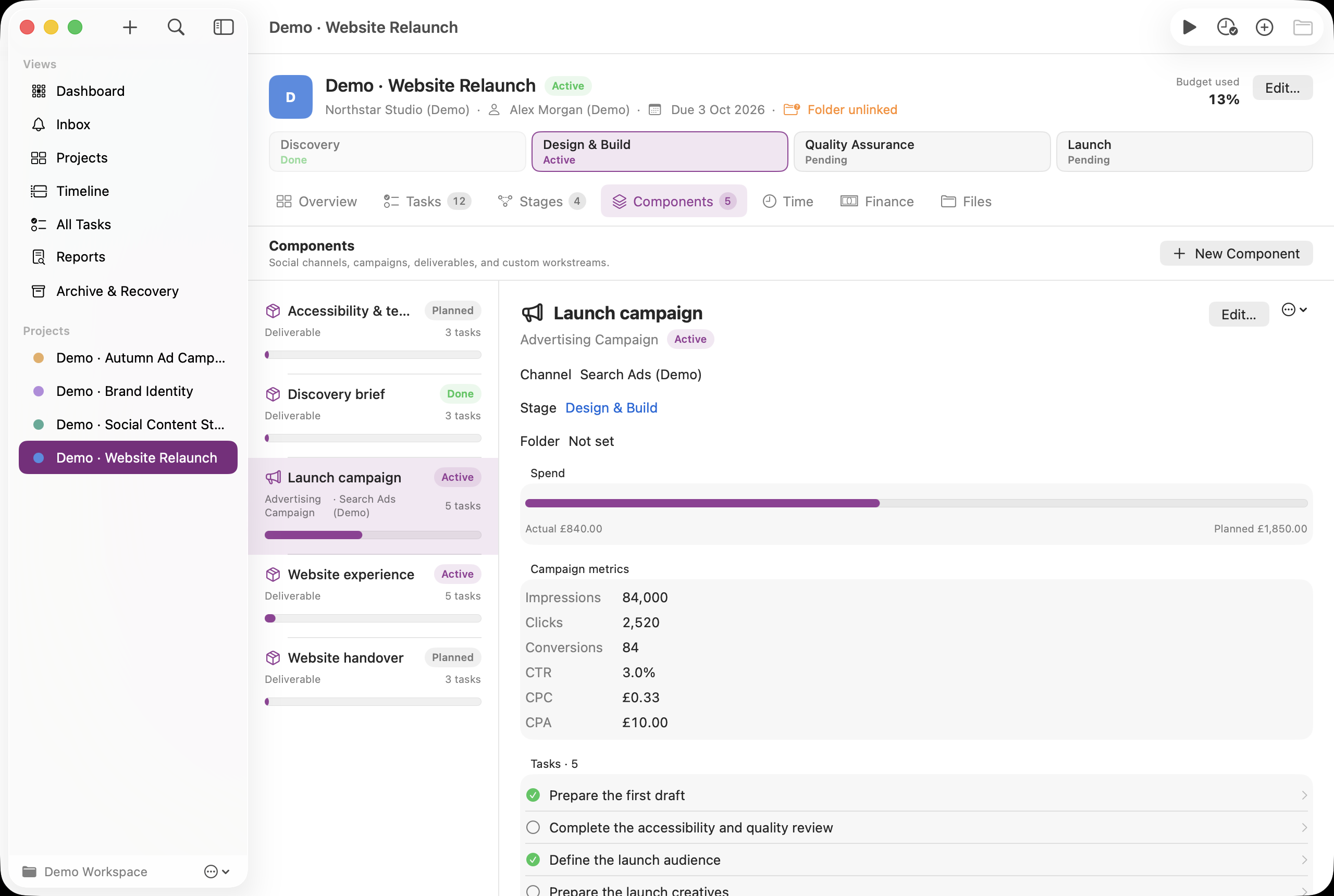Uncheck the Define the launch audience task
Screen dimensions: 1334x896
[533, 860]
